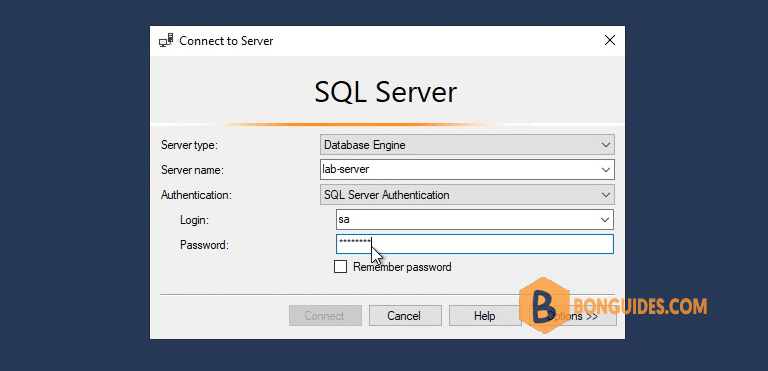This screenshot has height=371, width=768.
Task: Click the orange Bonguides hexagon logo
Action: click(x=544, y=305)
